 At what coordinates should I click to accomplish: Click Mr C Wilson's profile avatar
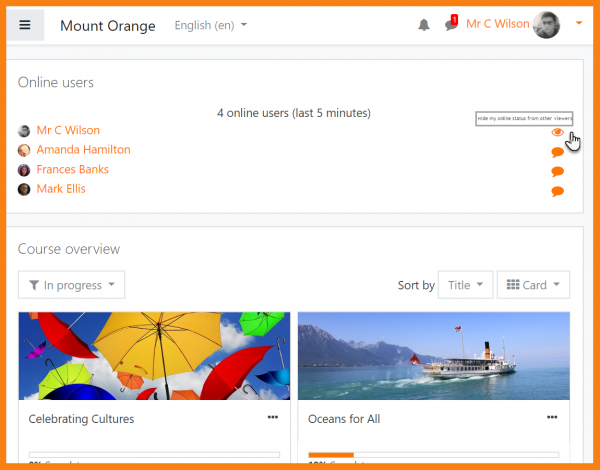click(x=546, y=25)
